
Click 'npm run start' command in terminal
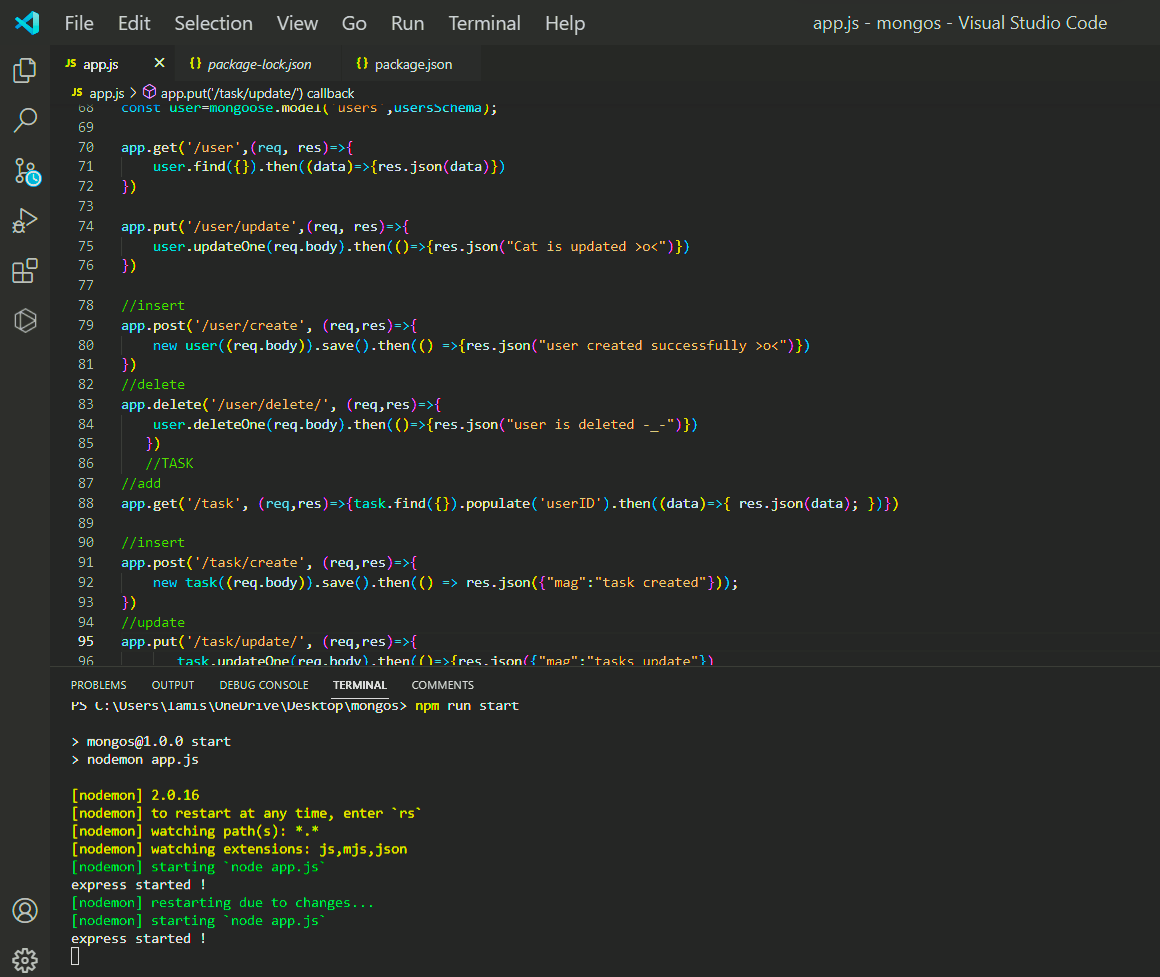[x=467, y=706]
